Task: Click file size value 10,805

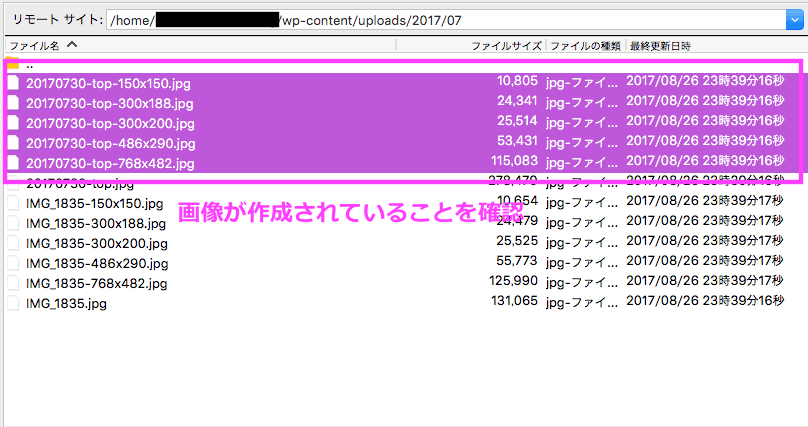Action: (x=517, y=81)
